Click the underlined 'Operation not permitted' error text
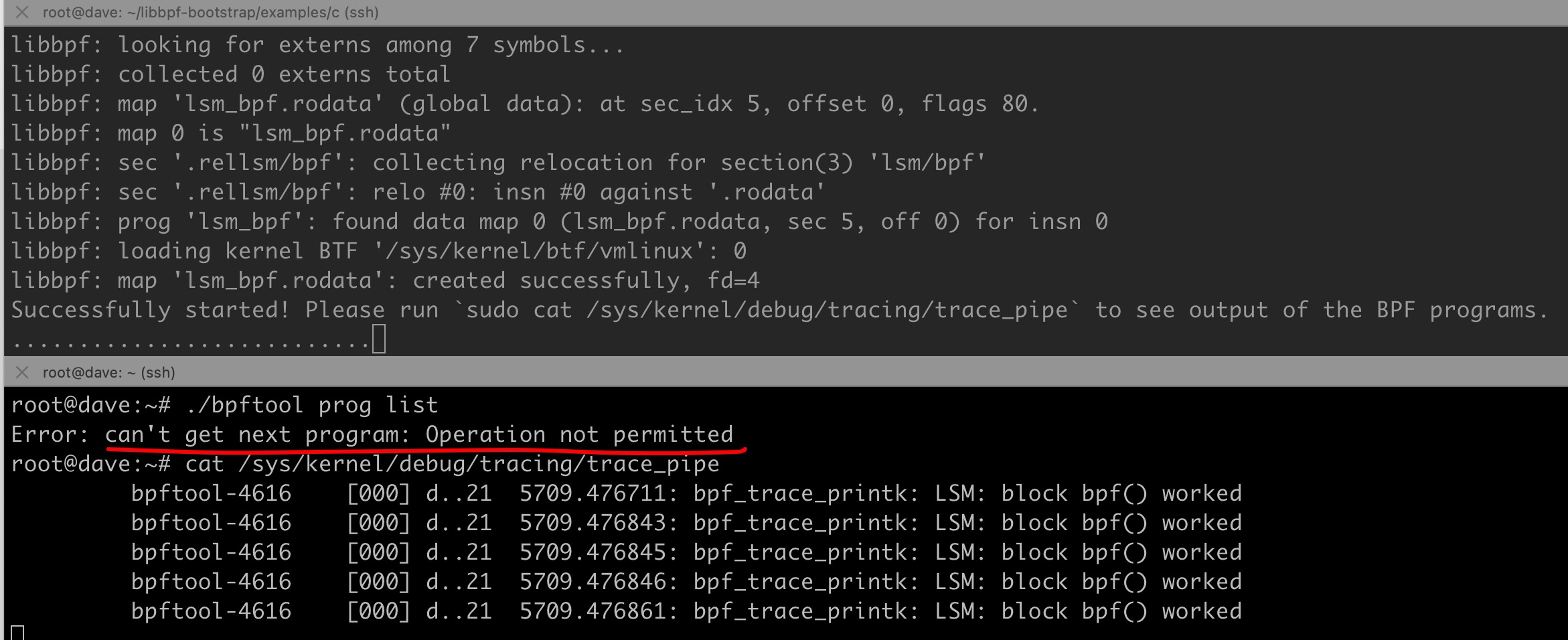Image resolution: width=1568 pixels, height=640 pixels. pos(579,434)
